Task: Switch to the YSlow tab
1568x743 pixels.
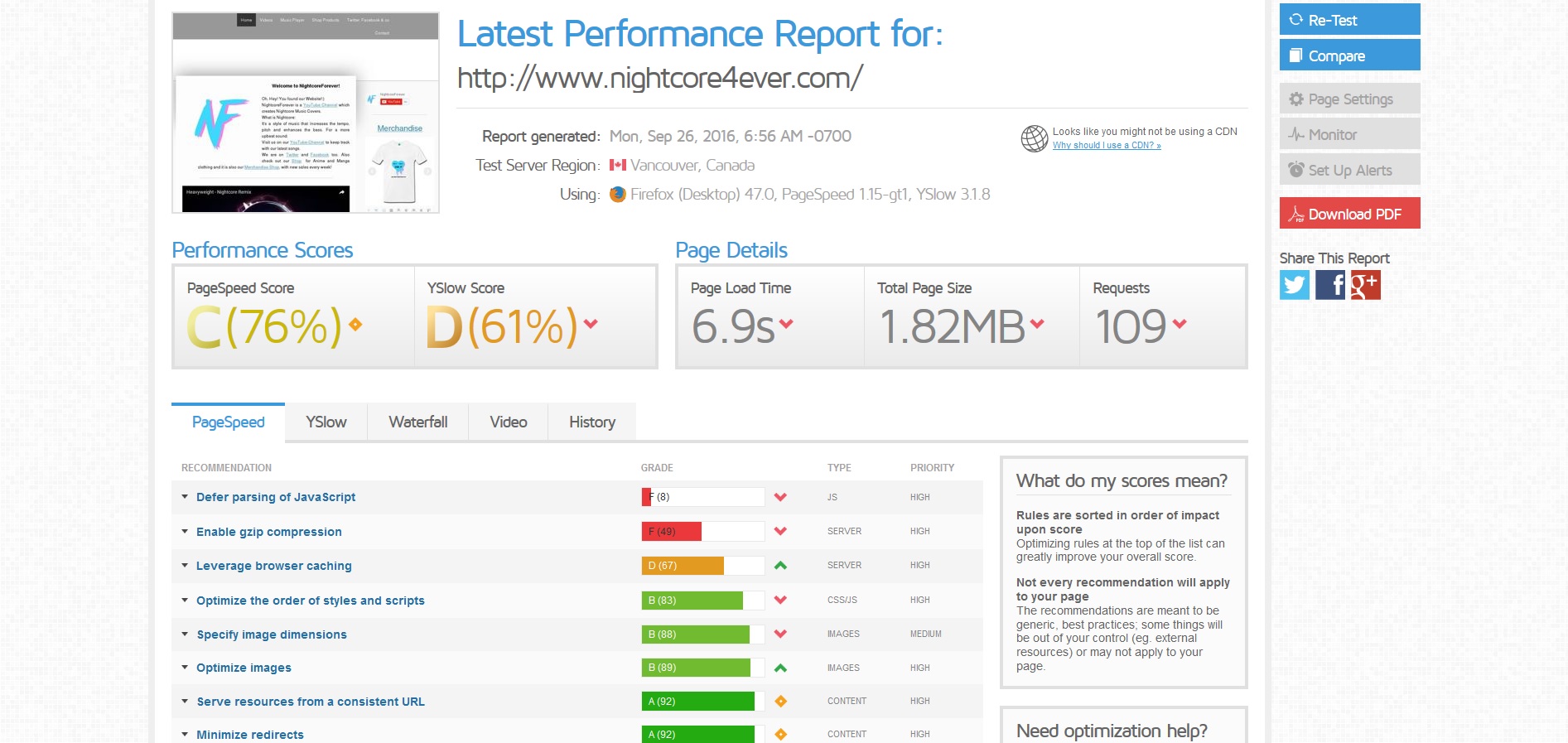Action: [326, 422]
